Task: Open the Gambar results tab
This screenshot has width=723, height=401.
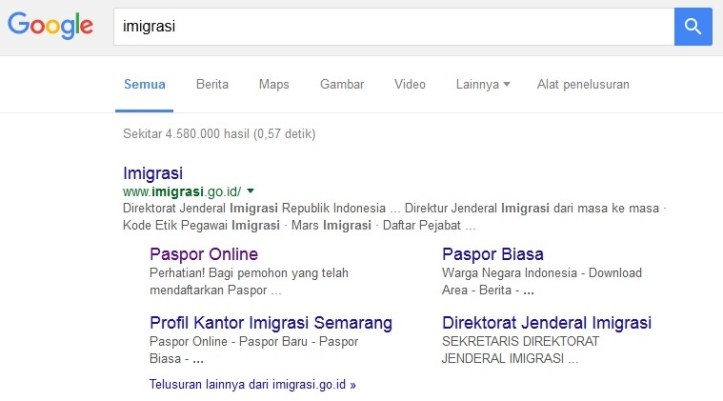Action: pyautogui.click(x=342, y=84)
